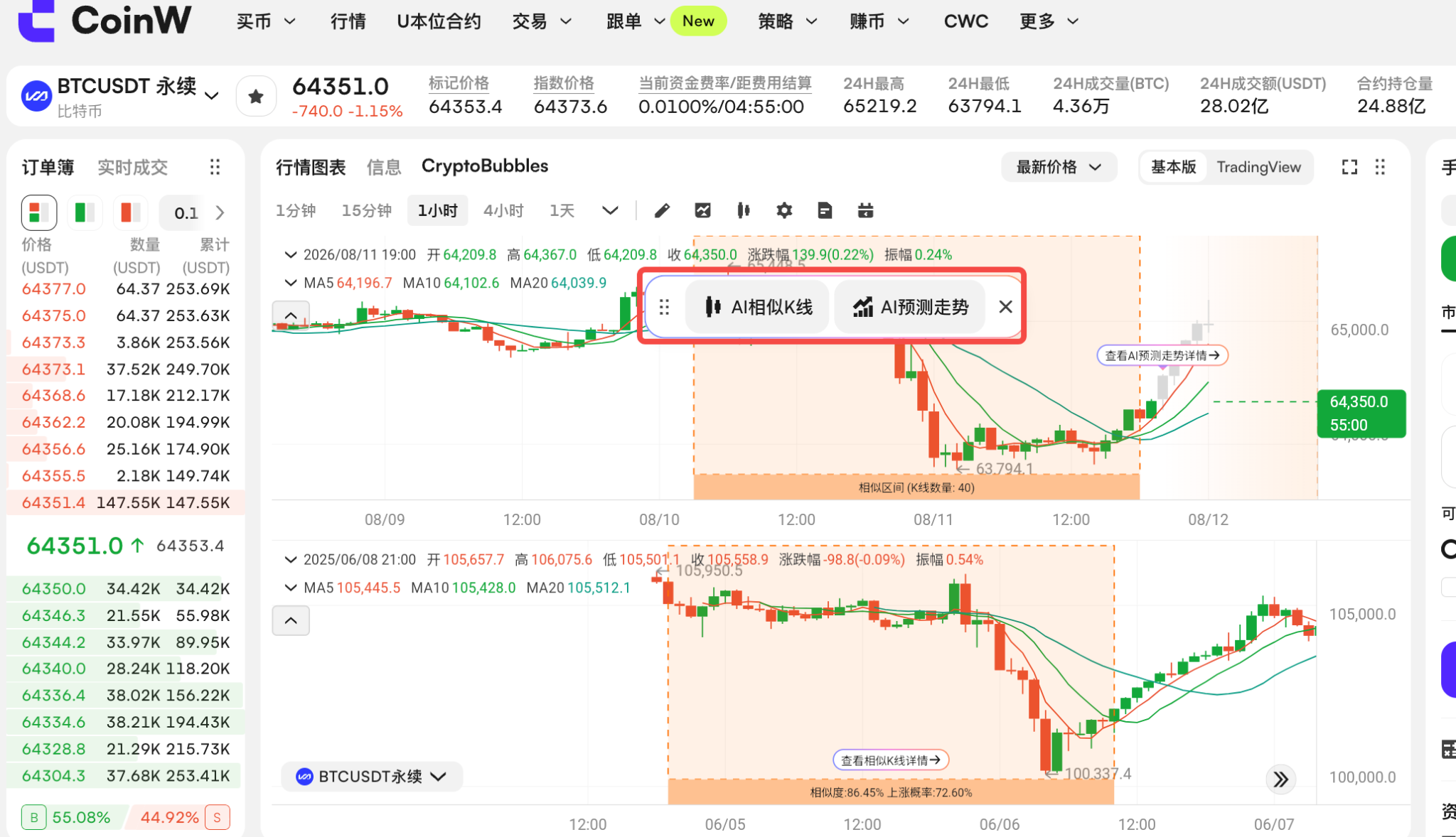The width and height of the screenshot is (1456, 837).
Task: Click the bid price 64350.0 row
Action: pyautogui.click(x=126, y=589)
